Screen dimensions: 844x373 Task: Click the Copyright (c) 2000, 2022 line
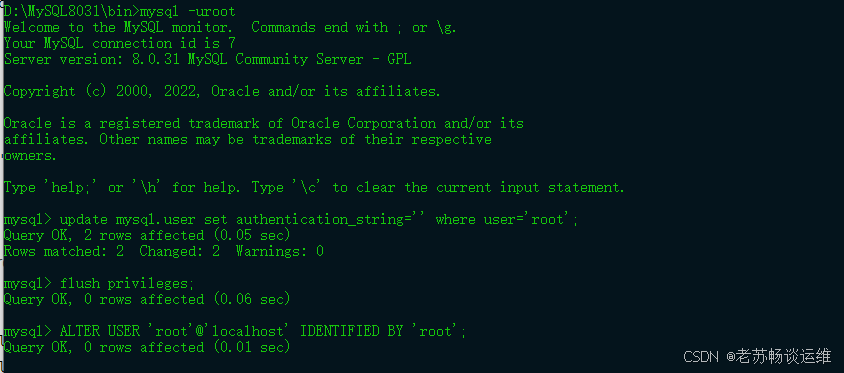pos(222,92)
